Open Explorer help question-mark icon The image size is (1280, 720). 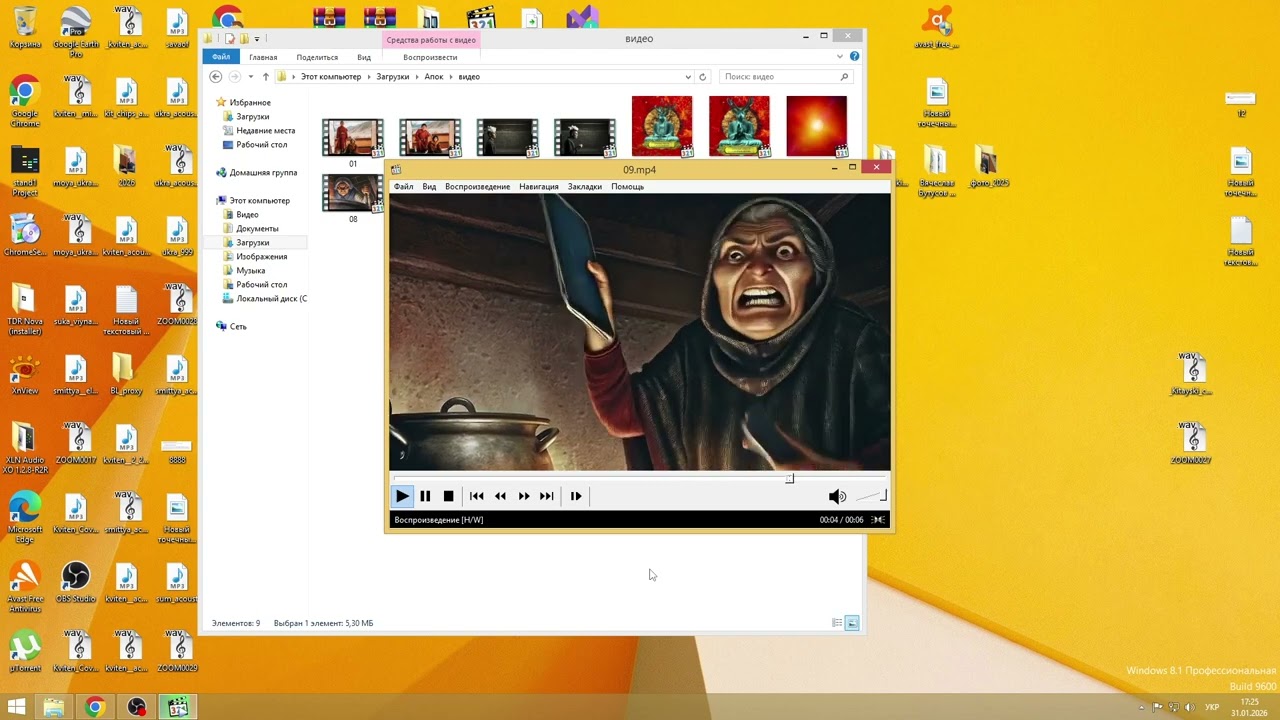tap(854, 57)
